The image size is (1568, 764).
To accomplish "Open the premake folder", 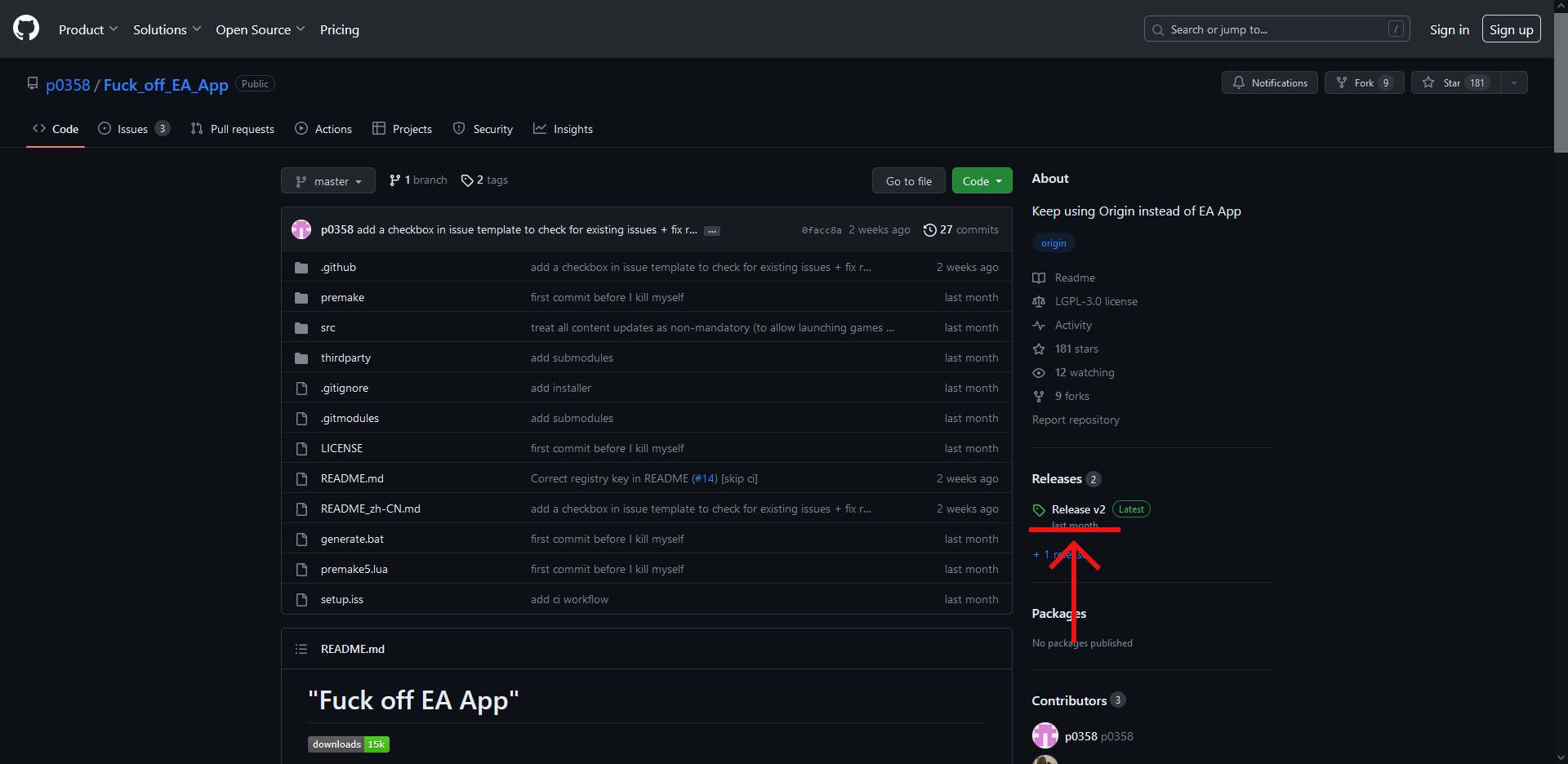I will [x=342, y=297].
